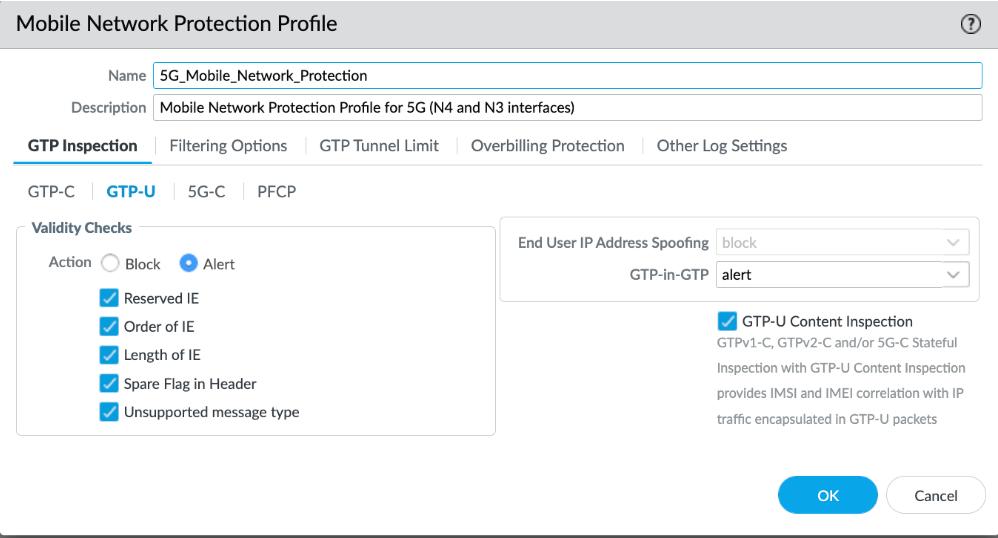Disable GTP-U Content Inspection checkbox
The width and height of the screenshot is (998, 538).
tap(727, 321)
